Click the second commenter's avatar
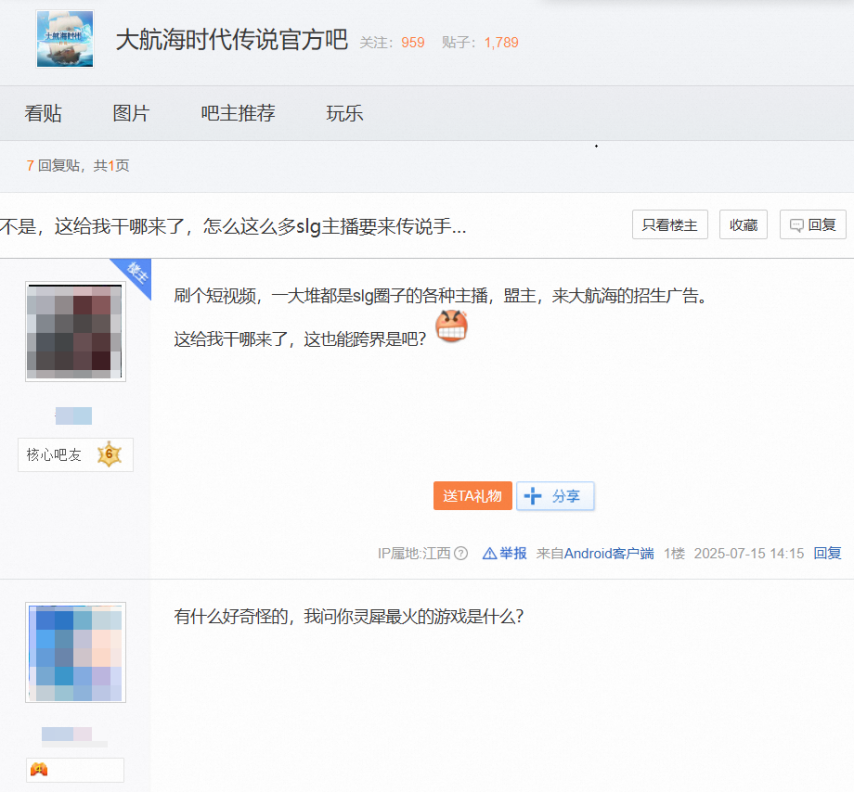Viewport: 854px width, 792px height. pos(75,652)
